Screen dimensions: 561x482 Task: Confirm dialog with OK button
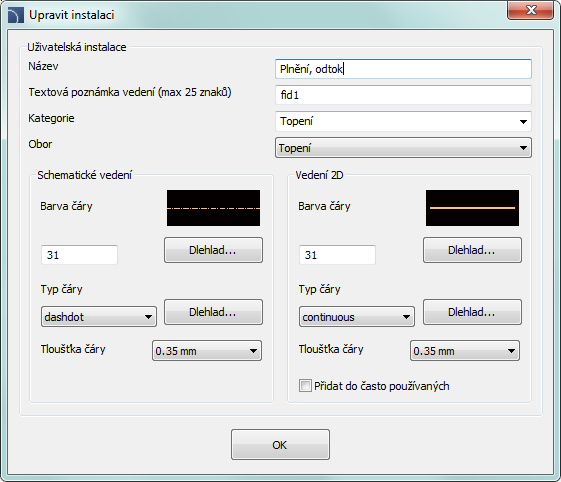coord(280,445)
